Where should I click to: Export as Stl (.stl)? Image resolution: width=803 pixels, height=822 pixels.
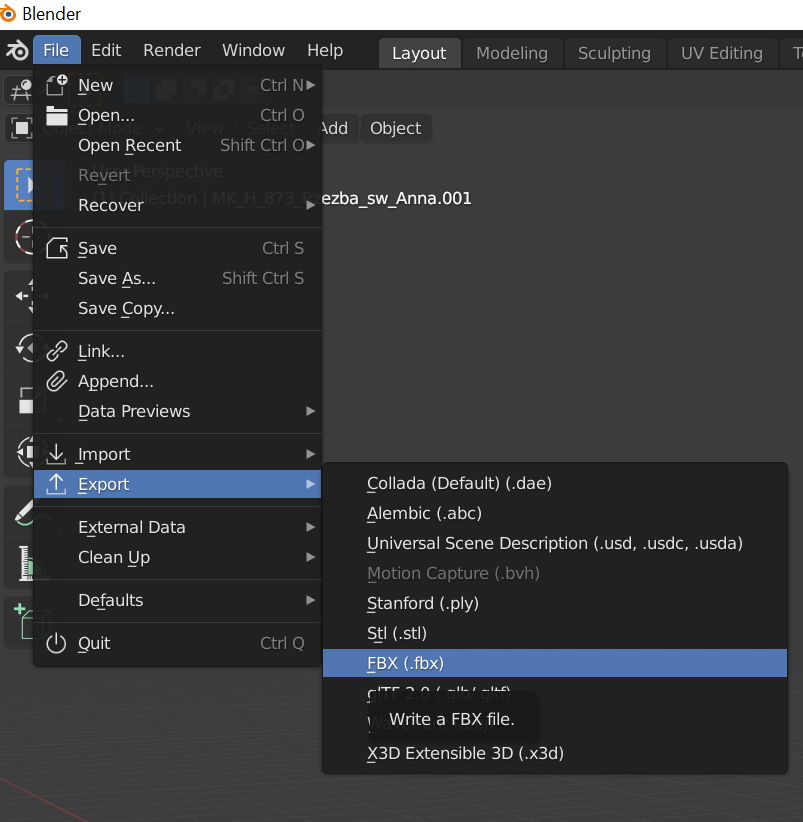click(x=555, y=633)
